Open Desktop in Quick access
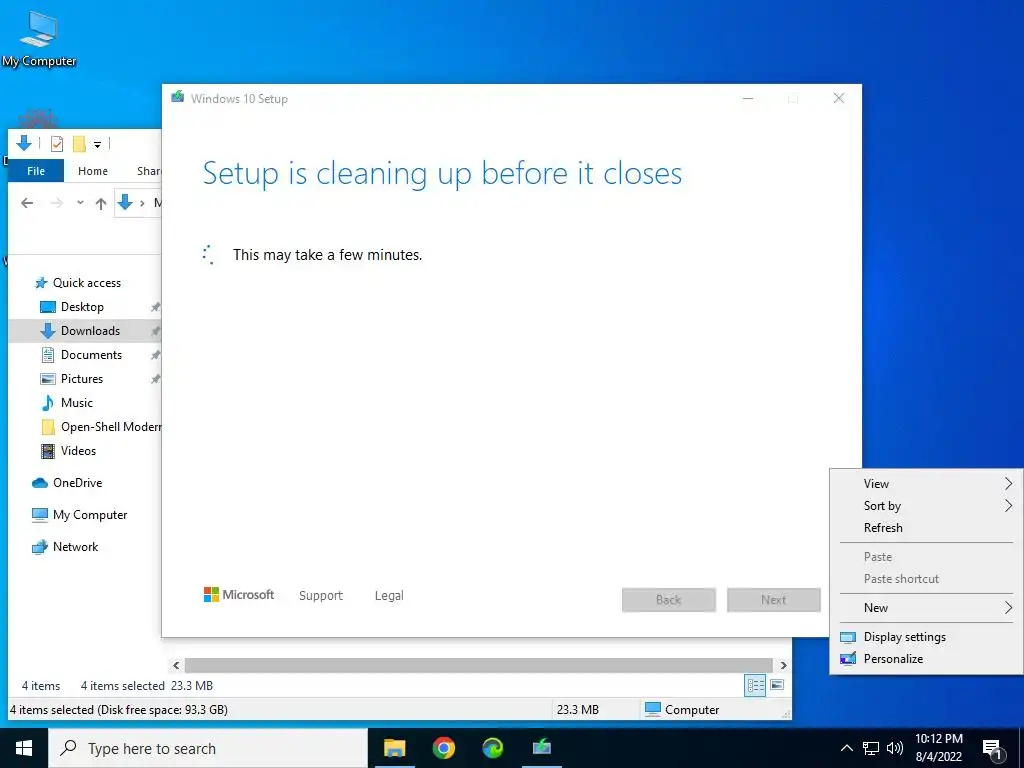1024x768 pixels. 82,307
